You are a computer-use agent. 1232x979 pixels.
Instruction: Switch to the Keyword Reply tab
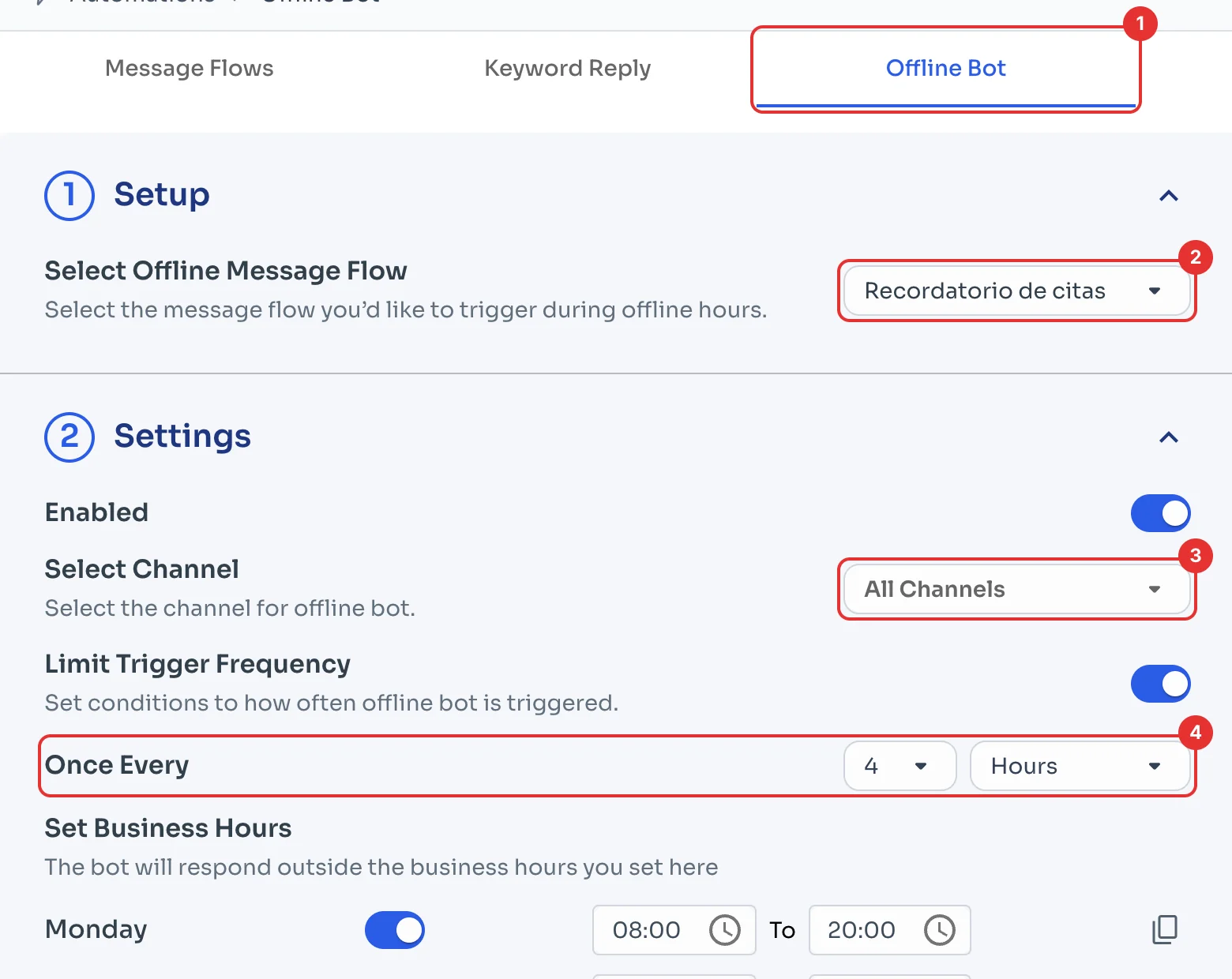(x=567, y=69)
